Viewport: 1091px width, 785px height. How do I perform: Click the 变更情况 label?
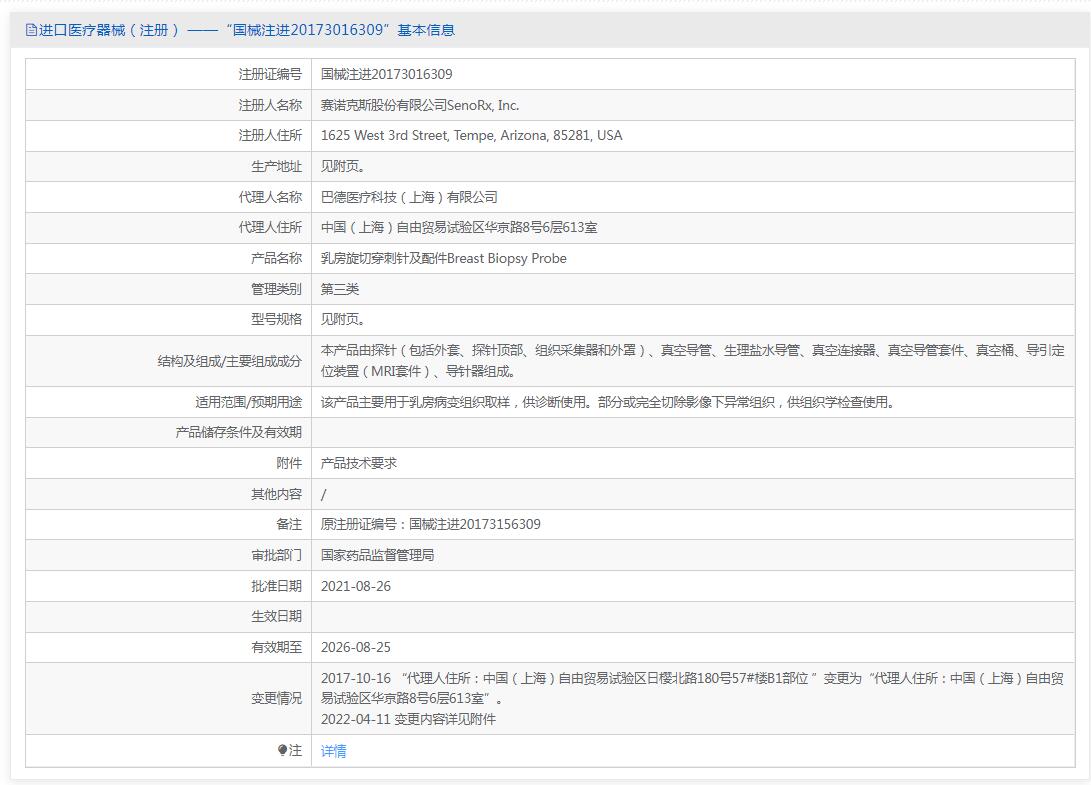point(276,698)
